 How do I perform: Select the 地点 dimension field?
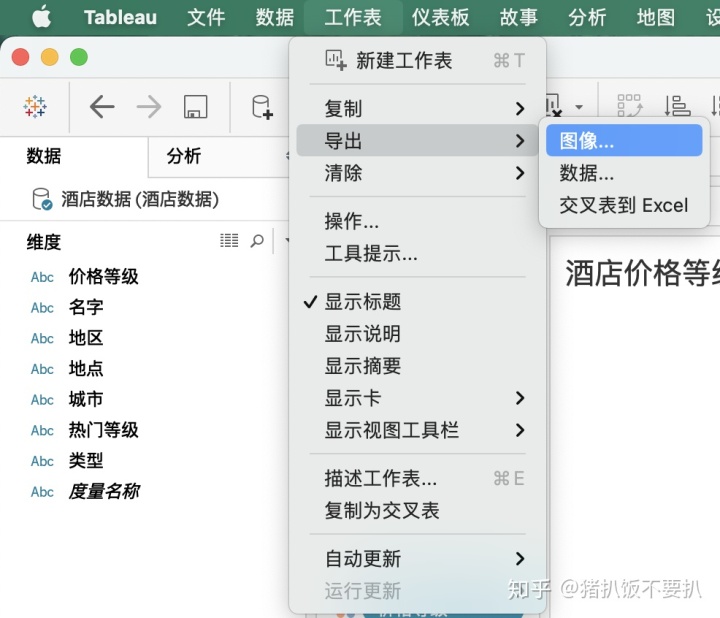(86, 369)
